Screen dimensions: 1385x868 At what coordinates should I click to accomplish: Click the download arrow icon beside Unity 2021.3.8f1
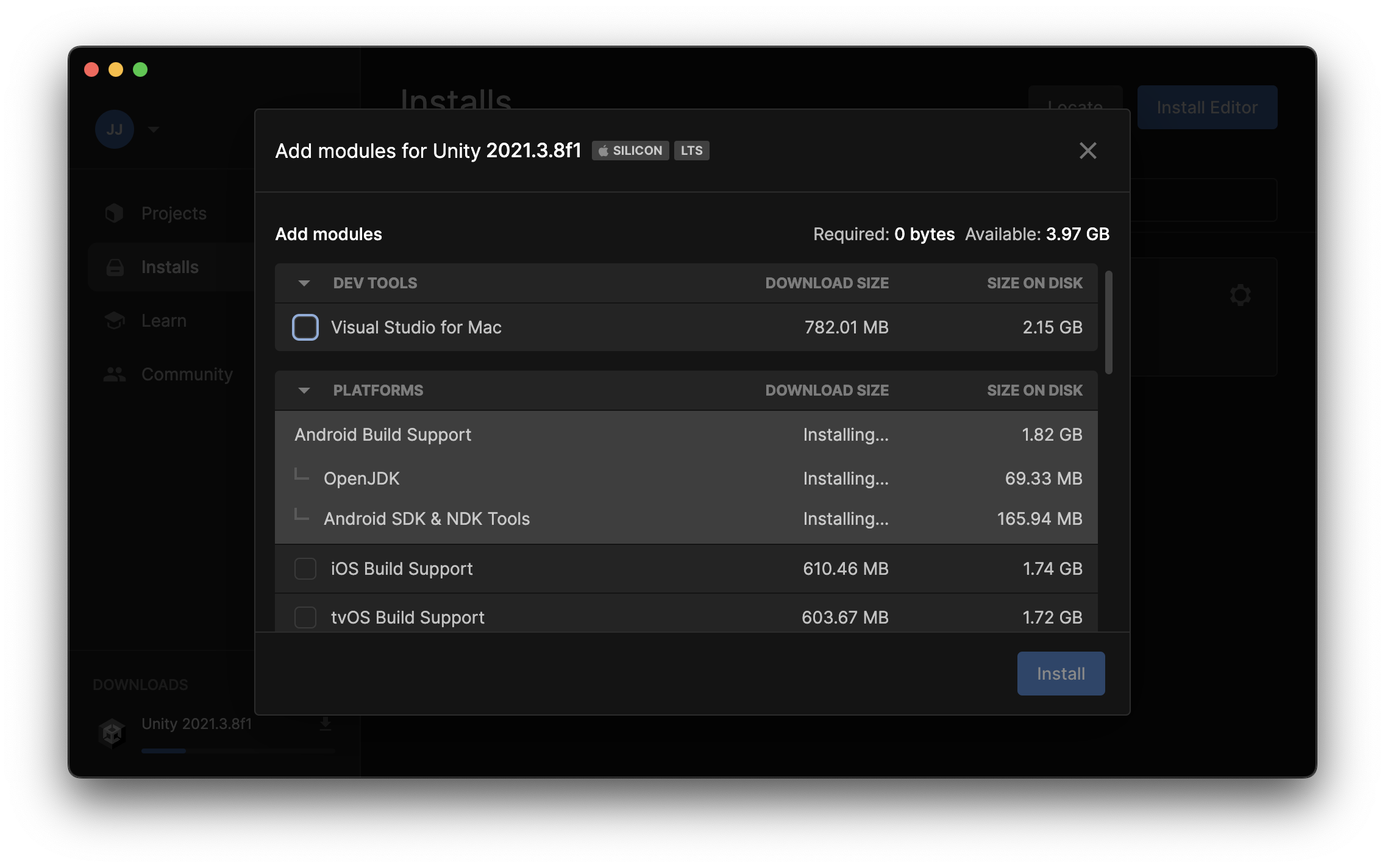326,724
